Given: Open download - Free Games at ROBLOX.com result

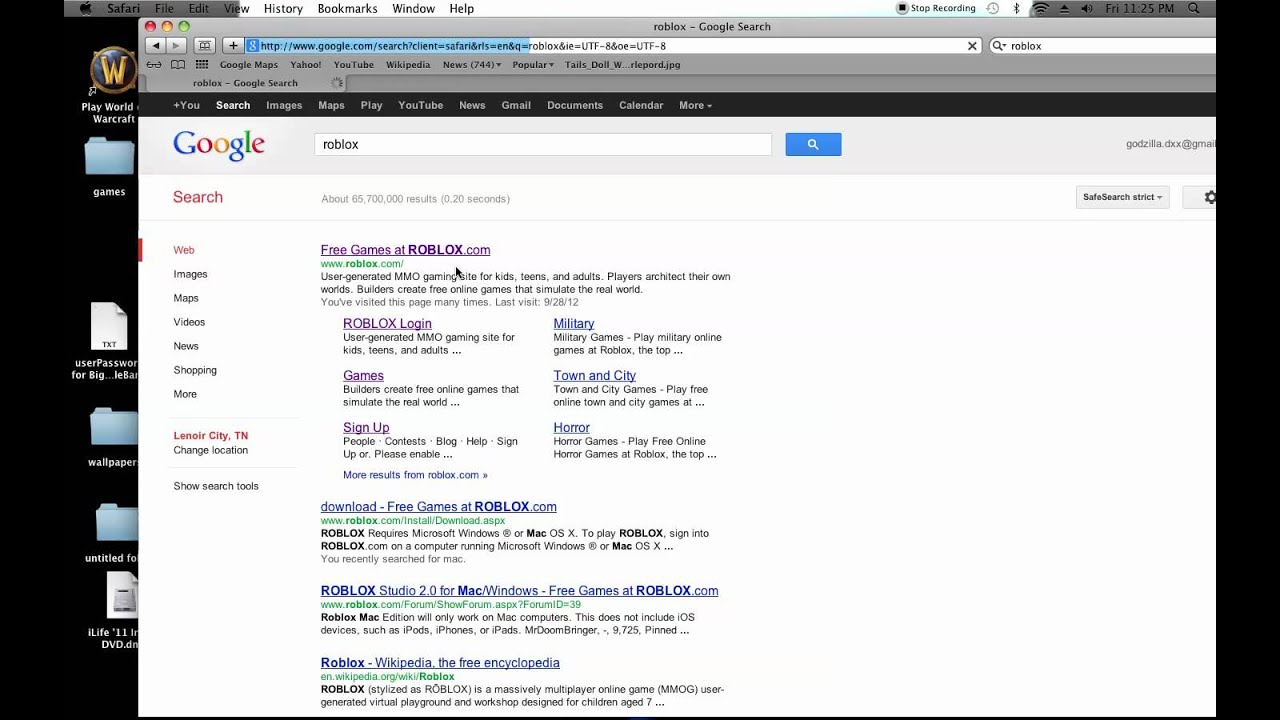Looking at the screenshot, I should (x=438, y=507).
